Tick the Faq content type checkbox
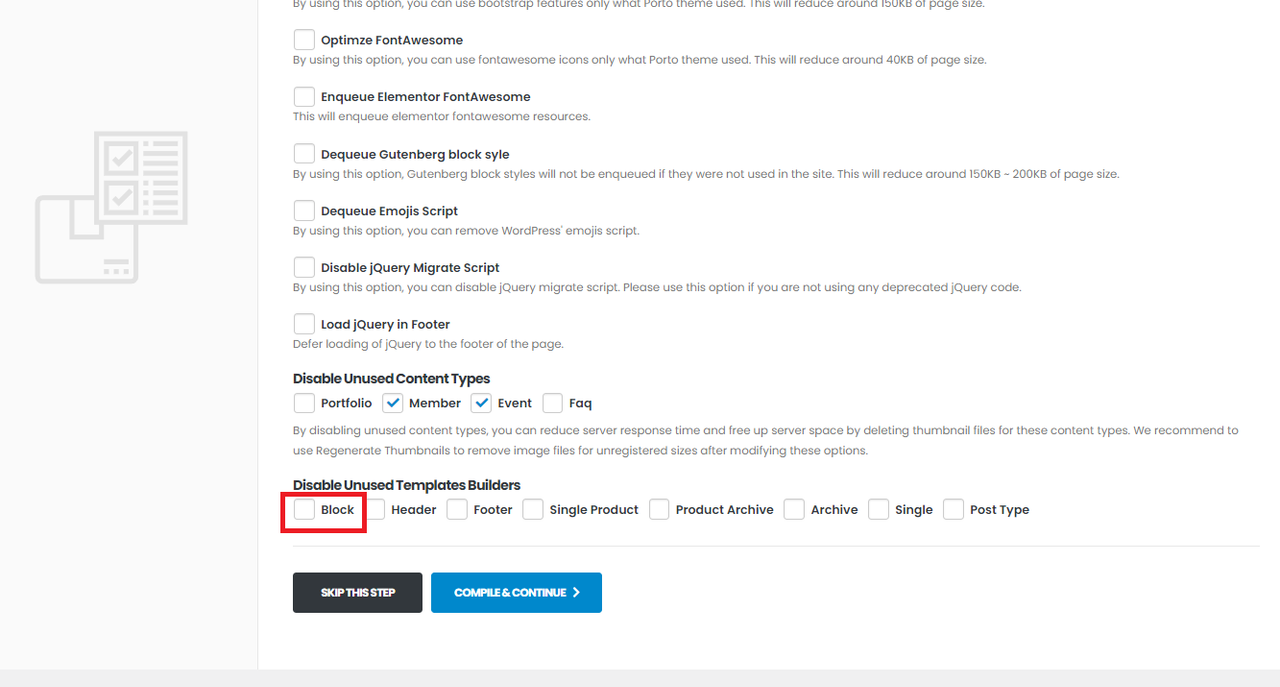 (x=552, y=403)
